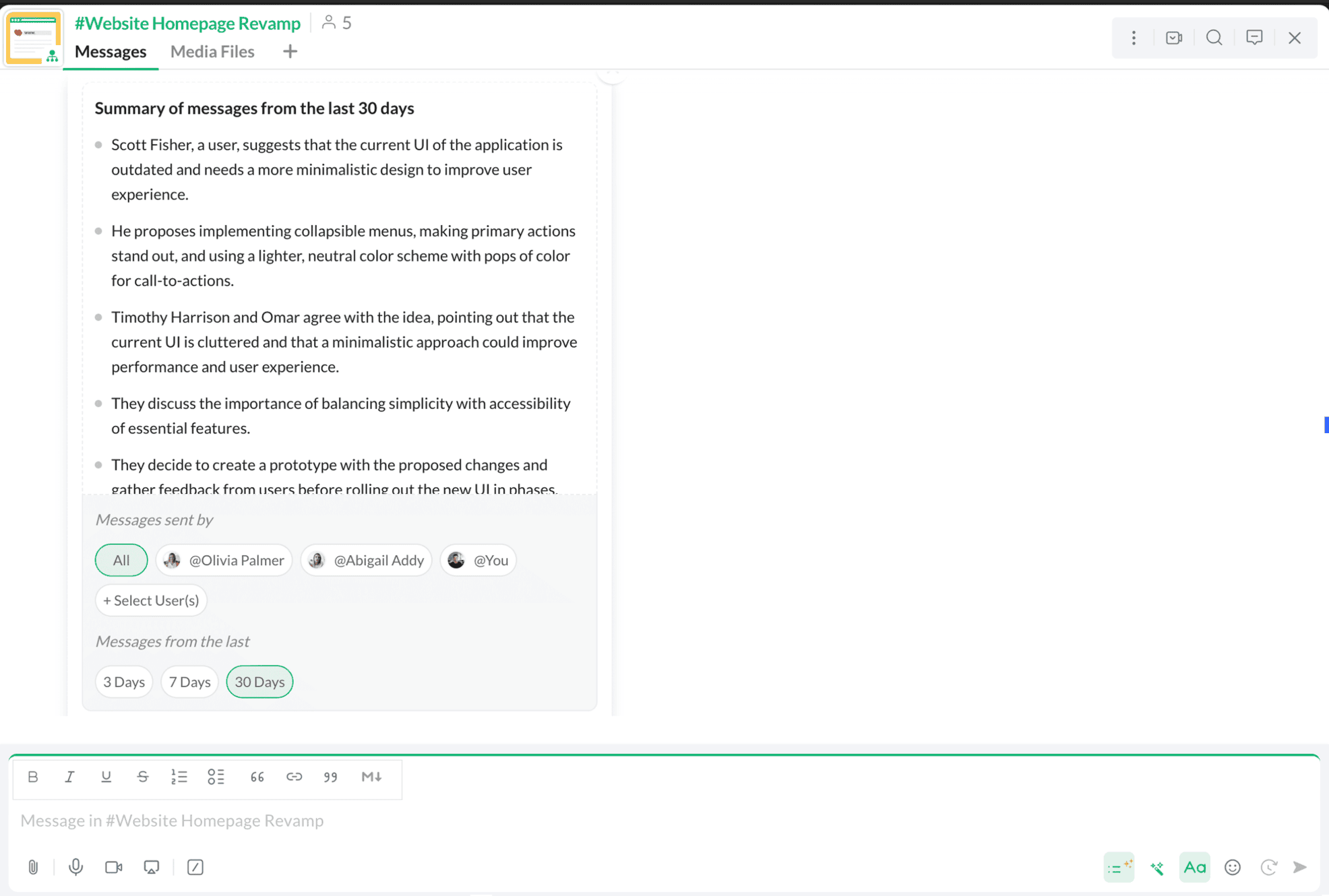
Task: Open emoji picker smiley icon
Action: (x=1233, y=867)
